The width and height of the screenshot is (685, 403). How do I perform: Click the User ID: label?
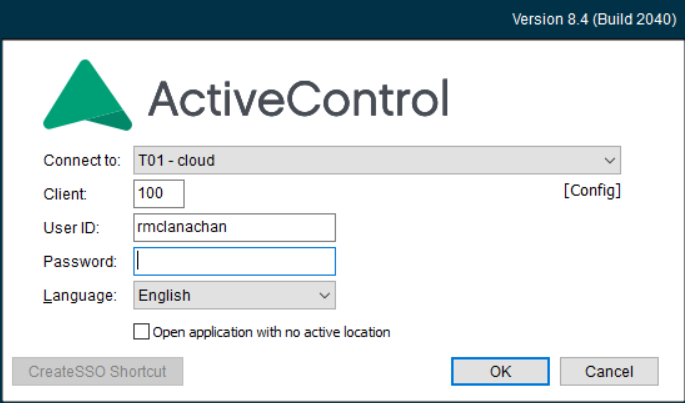[71, 228]
